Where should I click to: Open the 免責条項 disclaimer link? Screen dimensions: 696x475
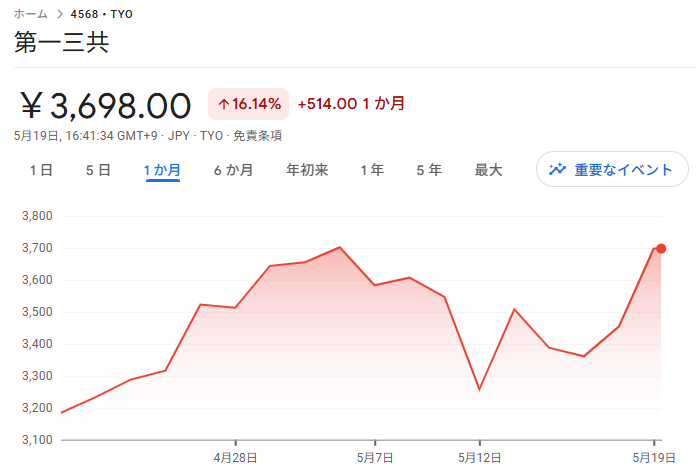(x=258, y=135)
